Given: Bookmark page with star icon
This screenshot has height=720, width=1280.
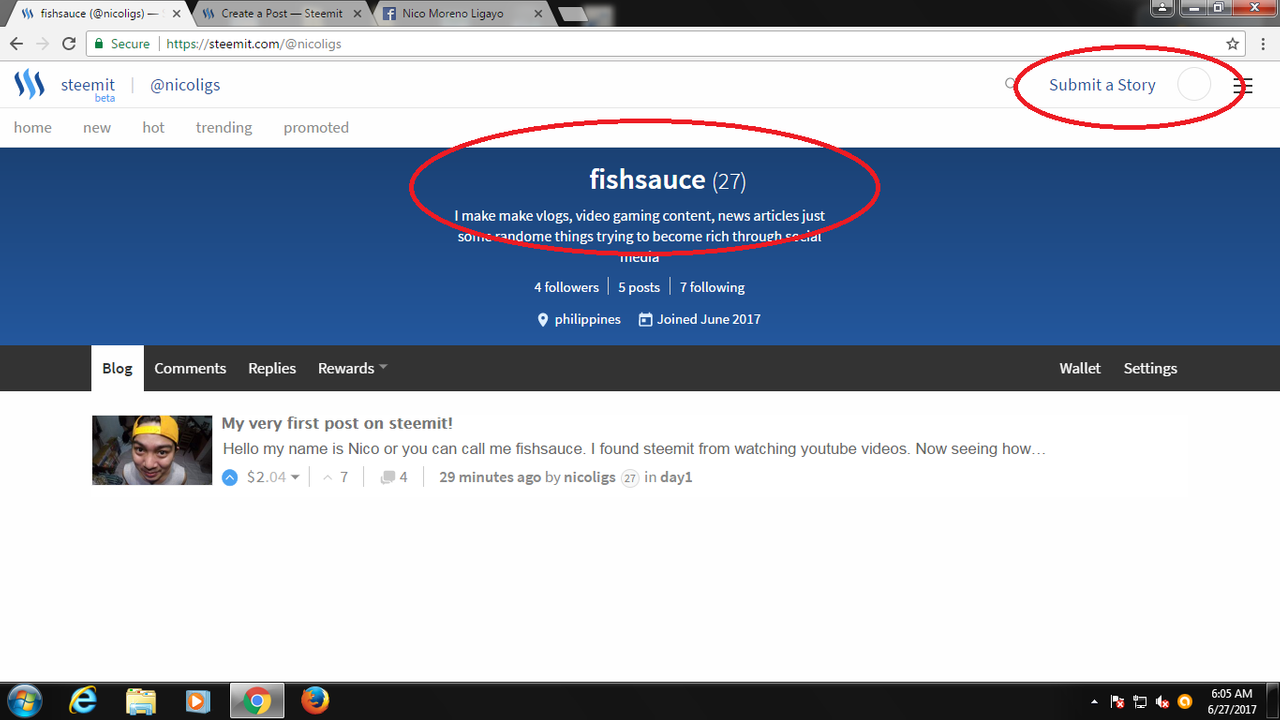Looking at the screenshot, I should click(1233, 44).
